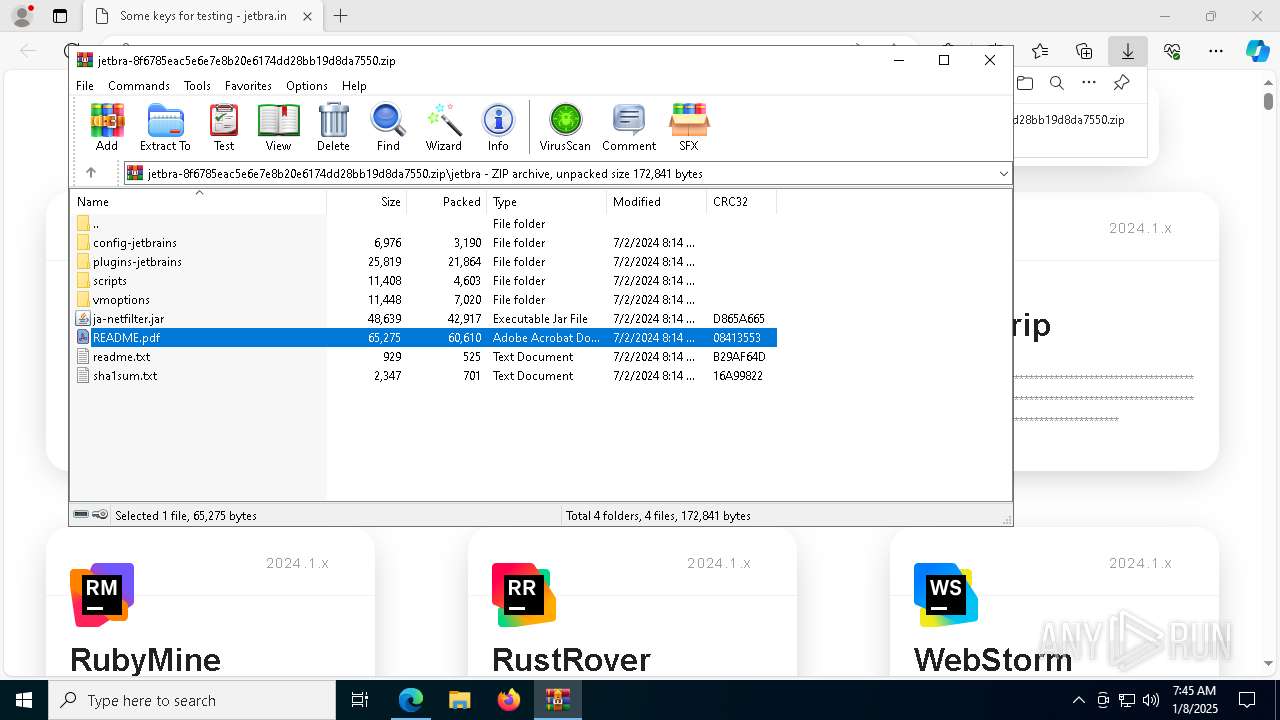
Task: Select the config-jetbrains folder
Action: 425,243
